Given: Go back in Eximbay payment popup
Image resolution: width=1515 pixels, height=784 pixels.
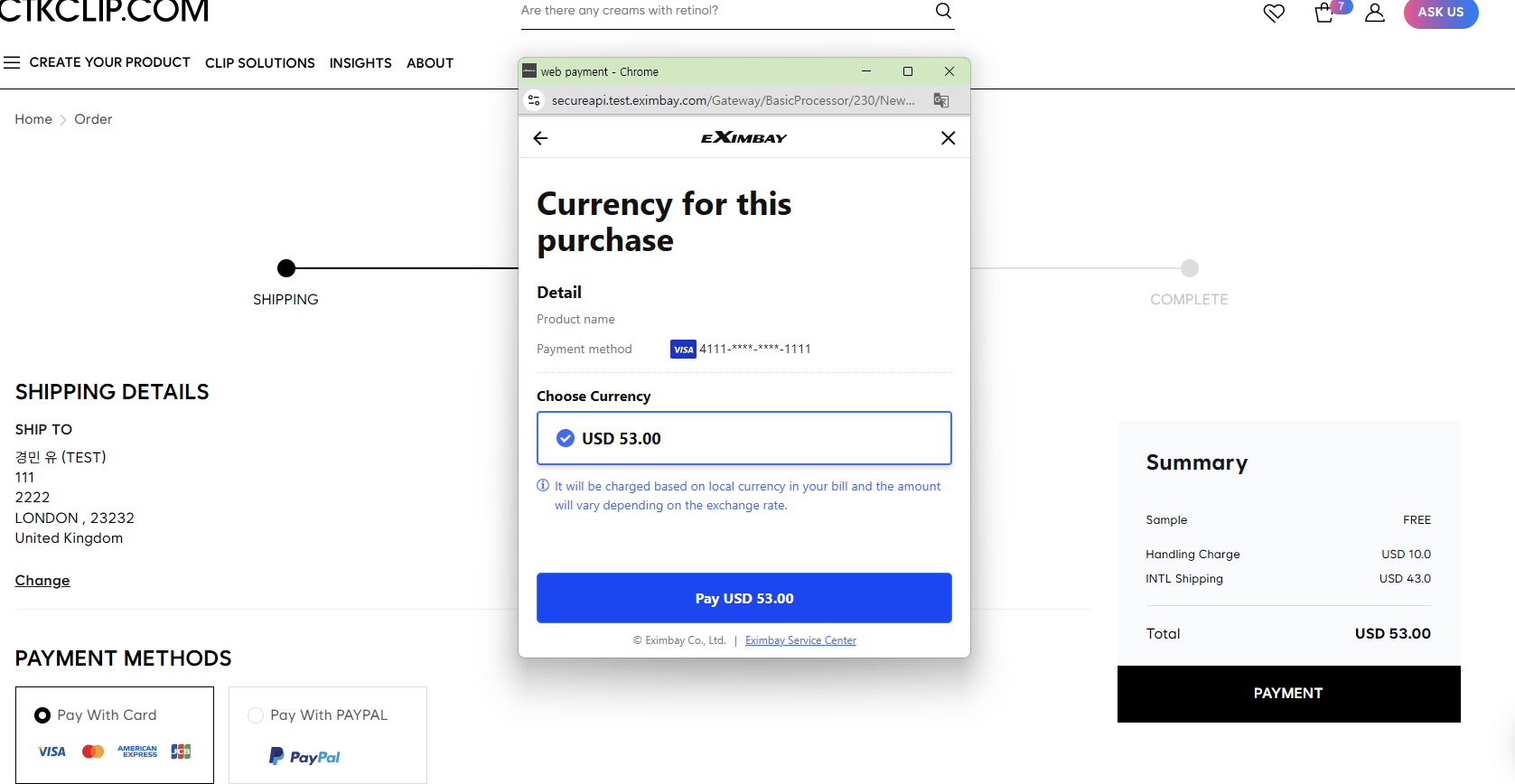Looking at the screenshot, I should click(x=541, y=138).
